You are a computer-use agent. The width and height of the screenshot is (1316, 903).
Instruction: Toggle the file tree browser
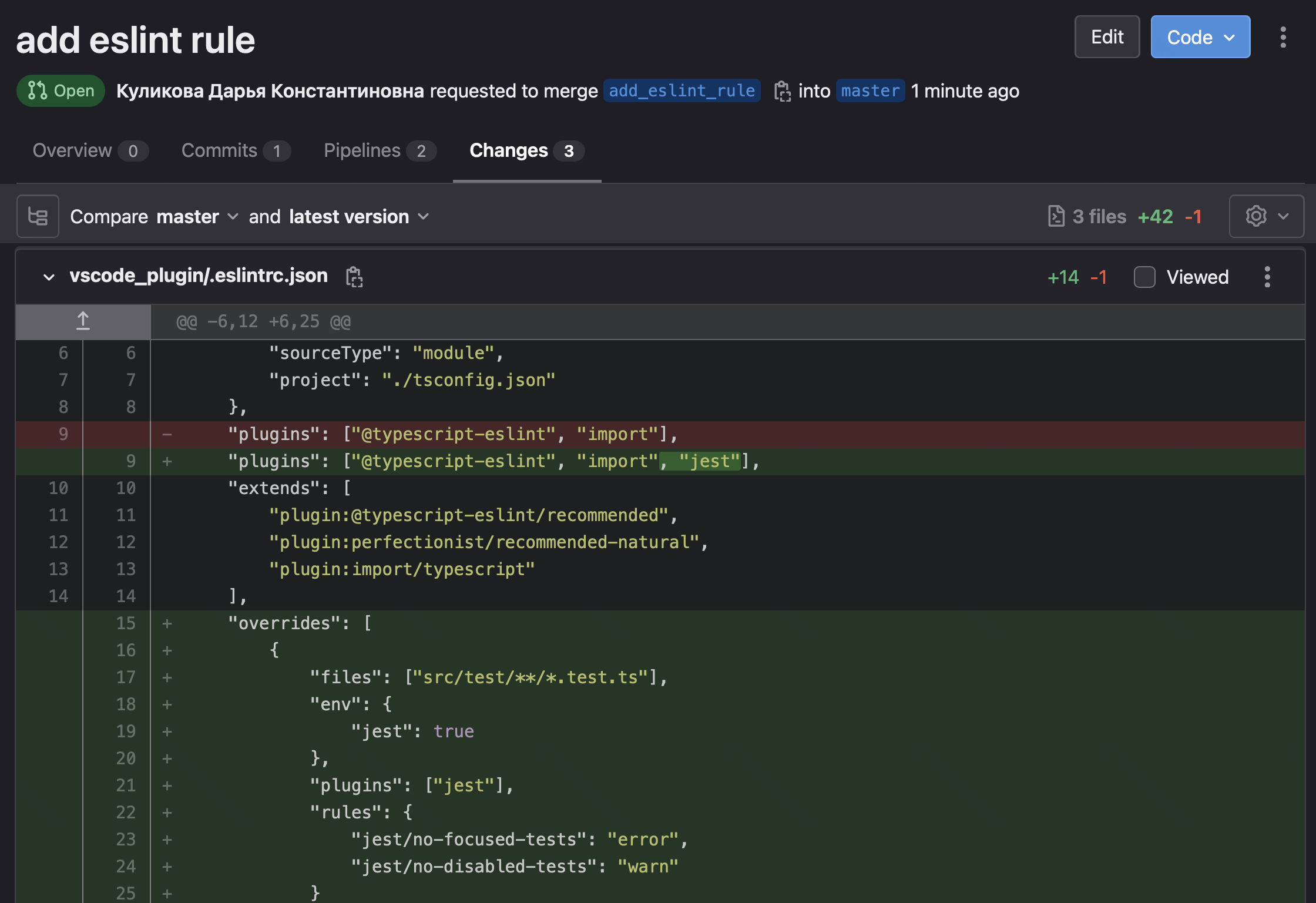38,216
